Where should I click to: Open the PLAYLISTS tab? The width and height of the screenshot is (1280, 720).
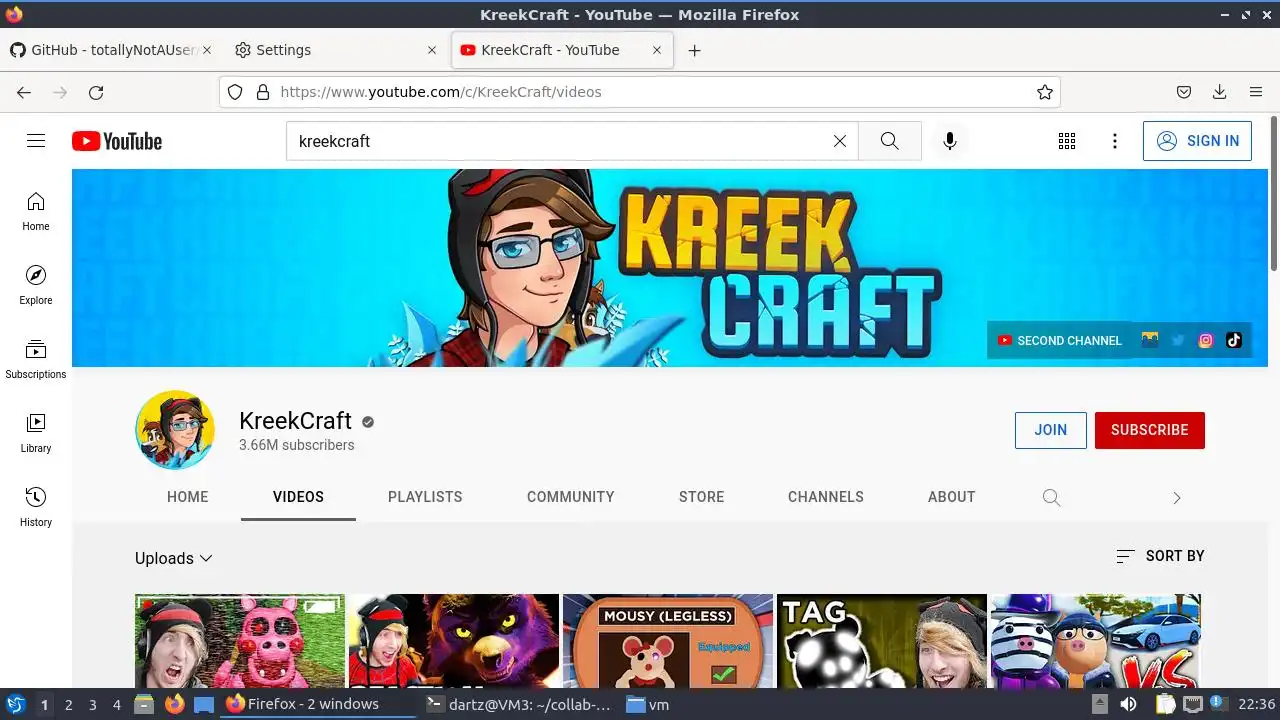tap(425, 497)
